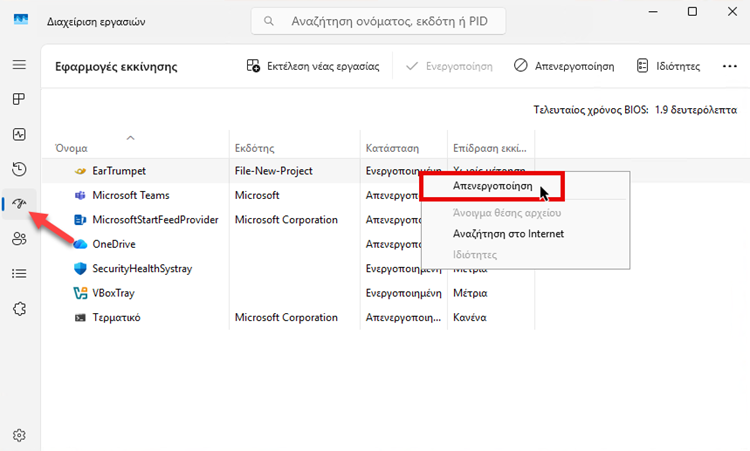Sort by the 'Όνομα' column header

[72, 147]
